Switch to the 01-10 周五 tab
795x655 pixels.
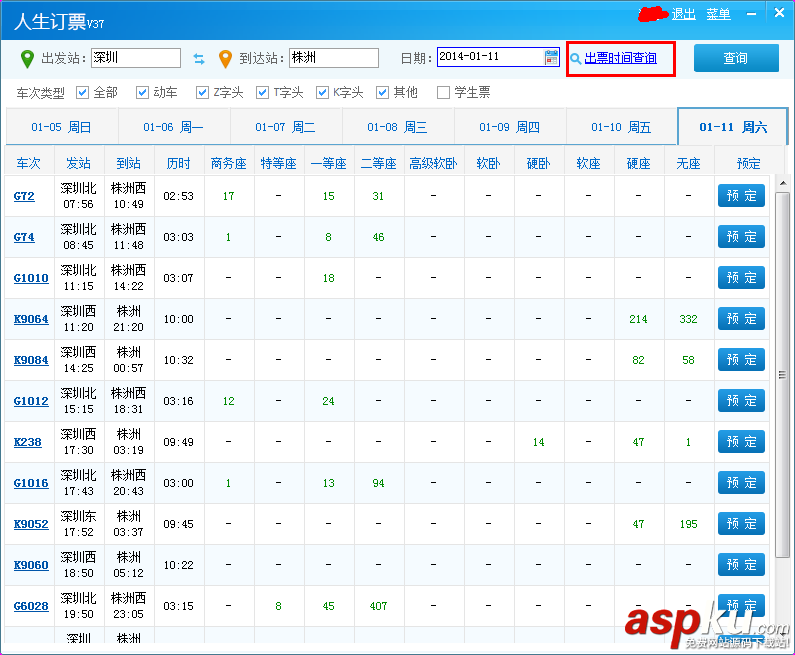click(x=622, y=127)
